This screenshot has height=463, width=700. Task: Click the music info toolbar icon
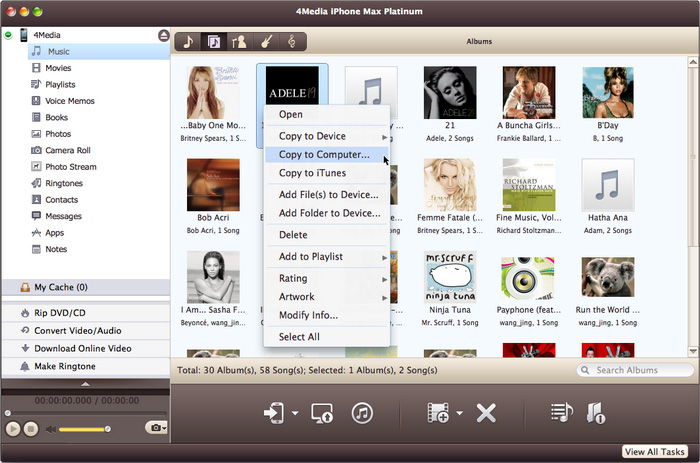596,412
